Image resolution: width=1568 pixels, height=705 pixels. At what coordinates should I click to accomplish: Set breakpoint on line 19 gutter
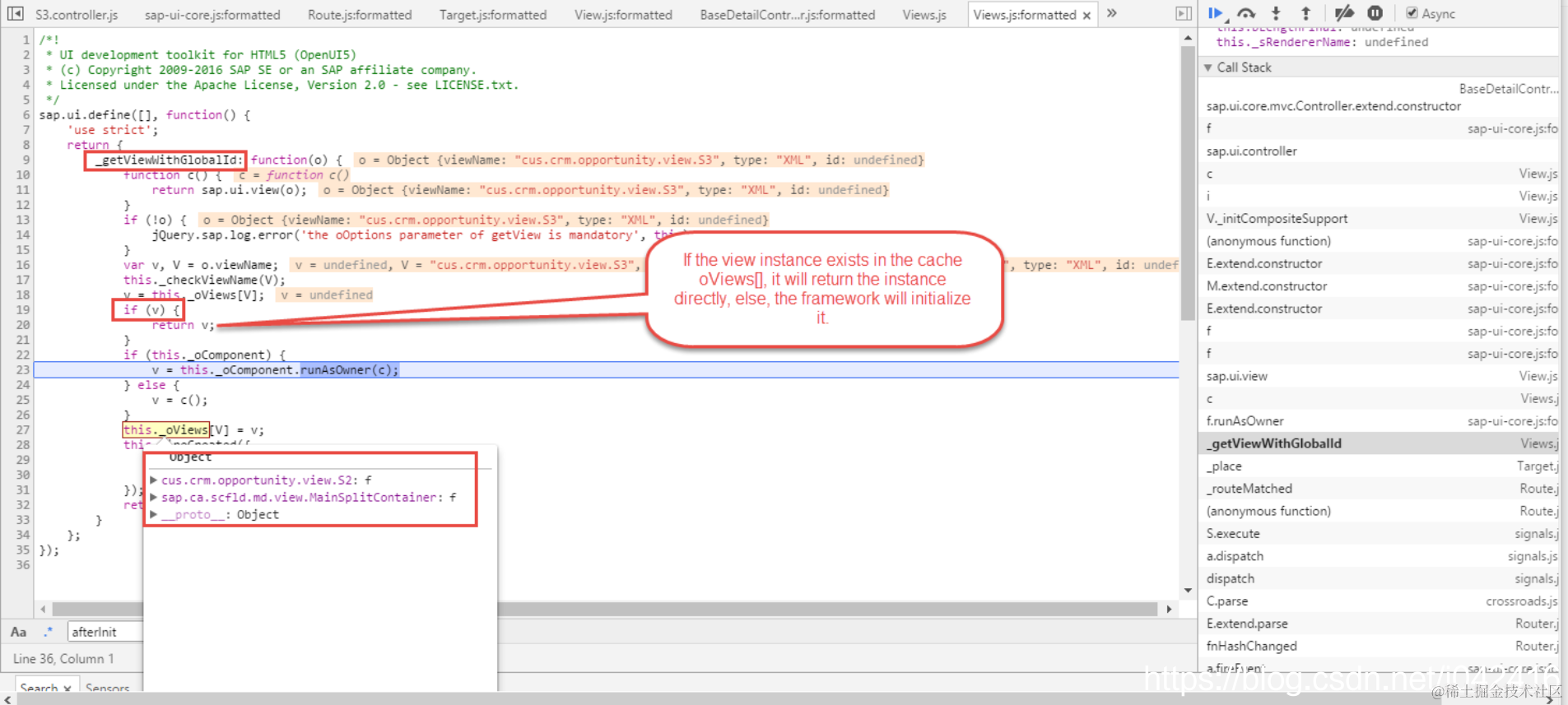pyautogui.click(x=22, y=310)
